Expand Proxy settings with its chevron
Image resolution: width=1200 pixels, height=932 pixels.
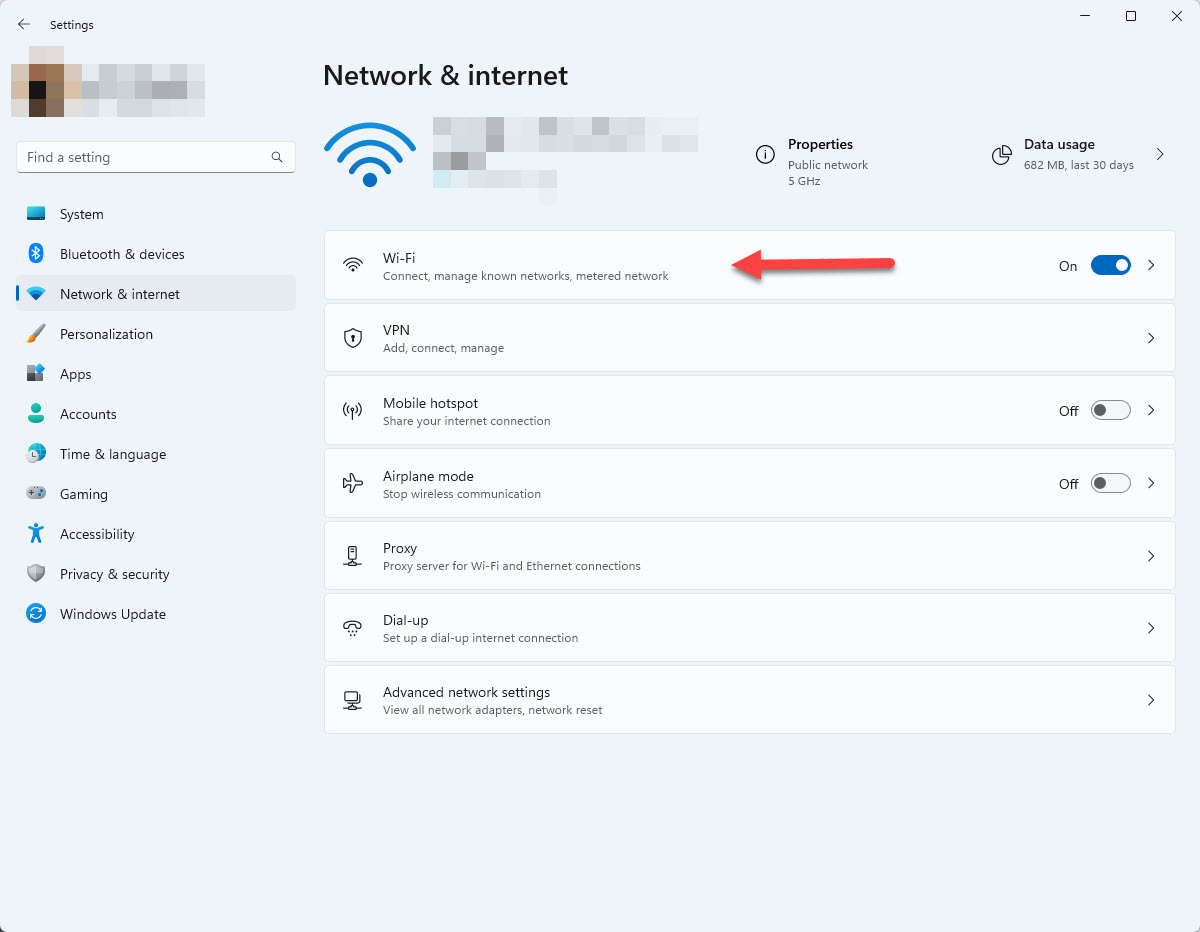coord(1151,556)
